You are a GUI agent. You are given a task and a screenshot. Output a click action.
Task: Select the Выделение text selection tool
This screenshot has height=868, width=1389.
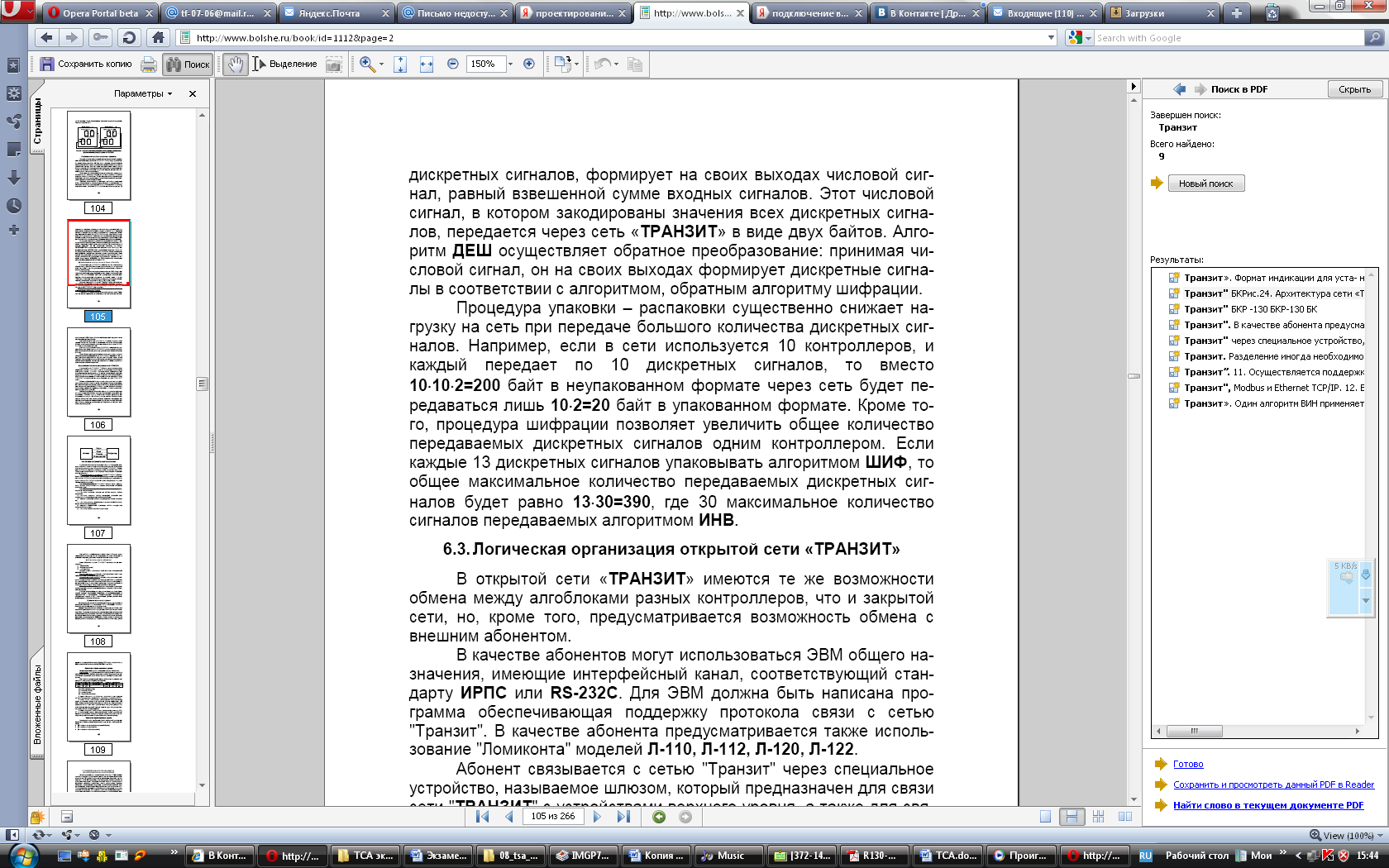tap(285, 64)
